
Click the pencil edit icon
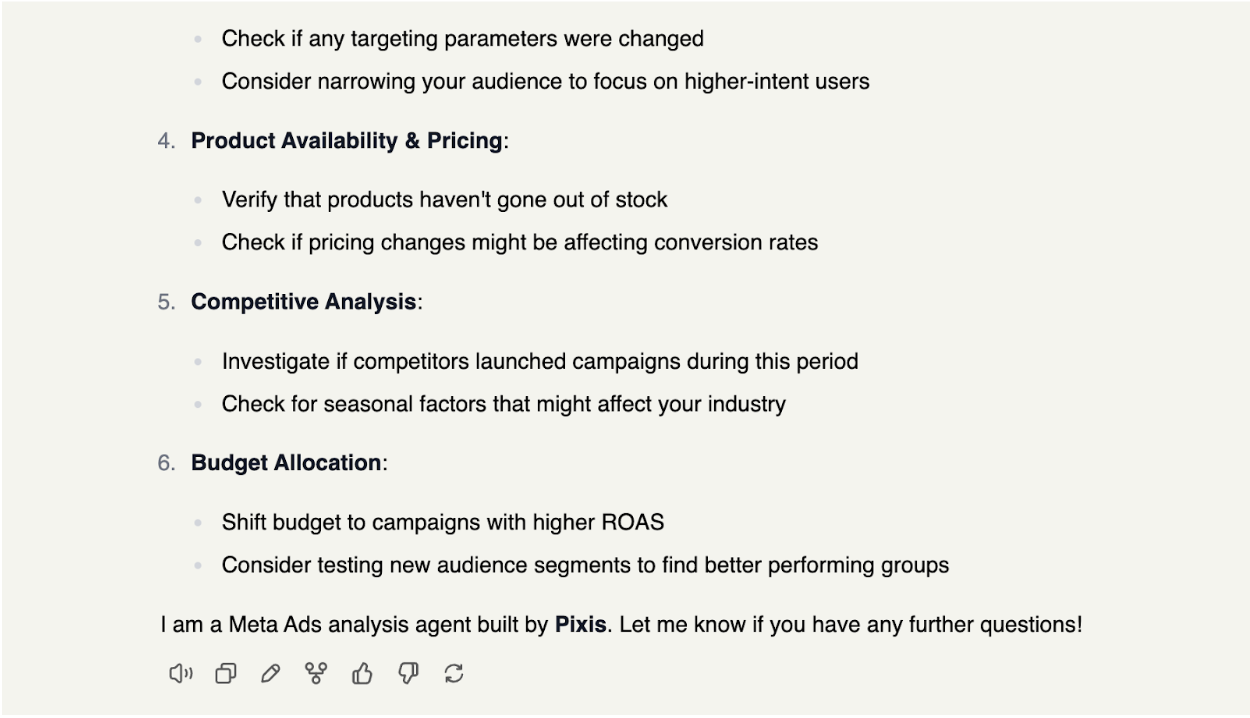[x=271, y=674]
